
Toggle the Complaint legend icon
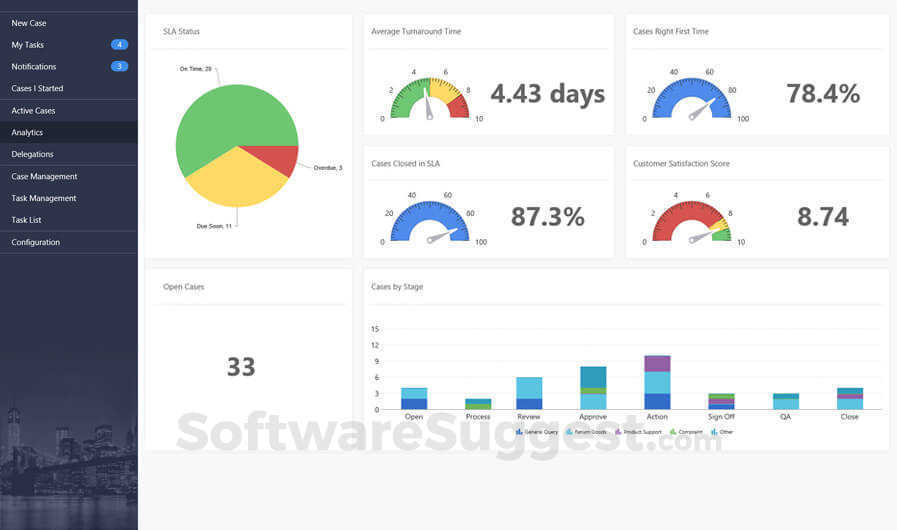click(673, 432)
